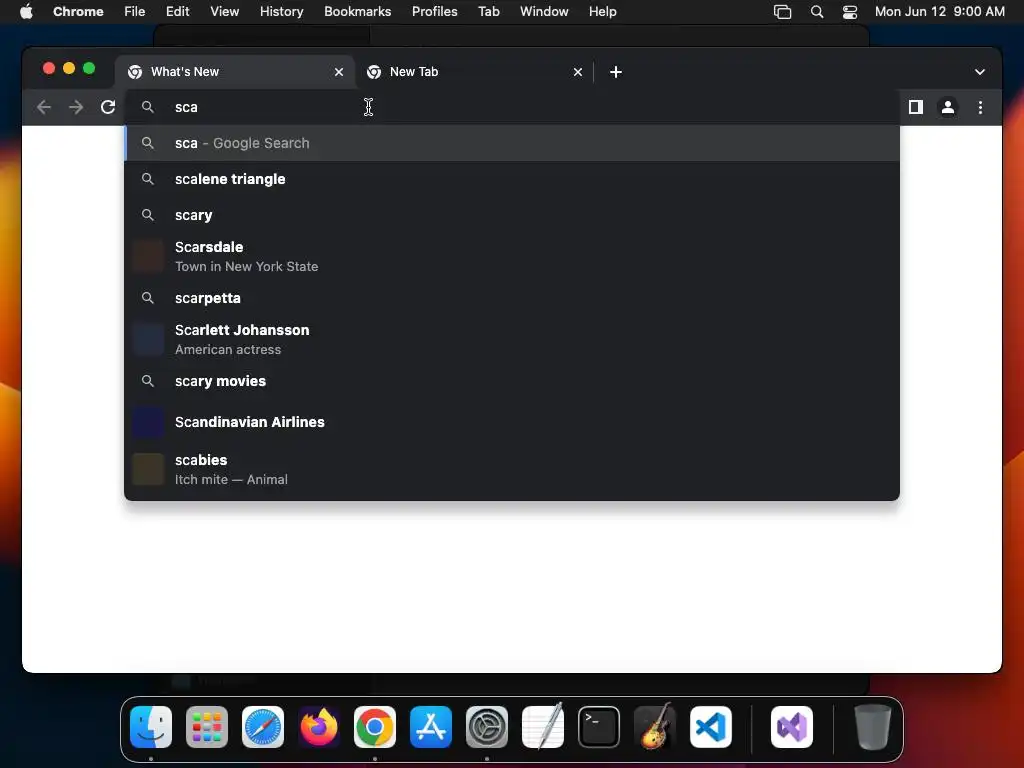Open System Settings from the Dock
Viewport: 1024px width, 768px height.
tap(487, 727)
